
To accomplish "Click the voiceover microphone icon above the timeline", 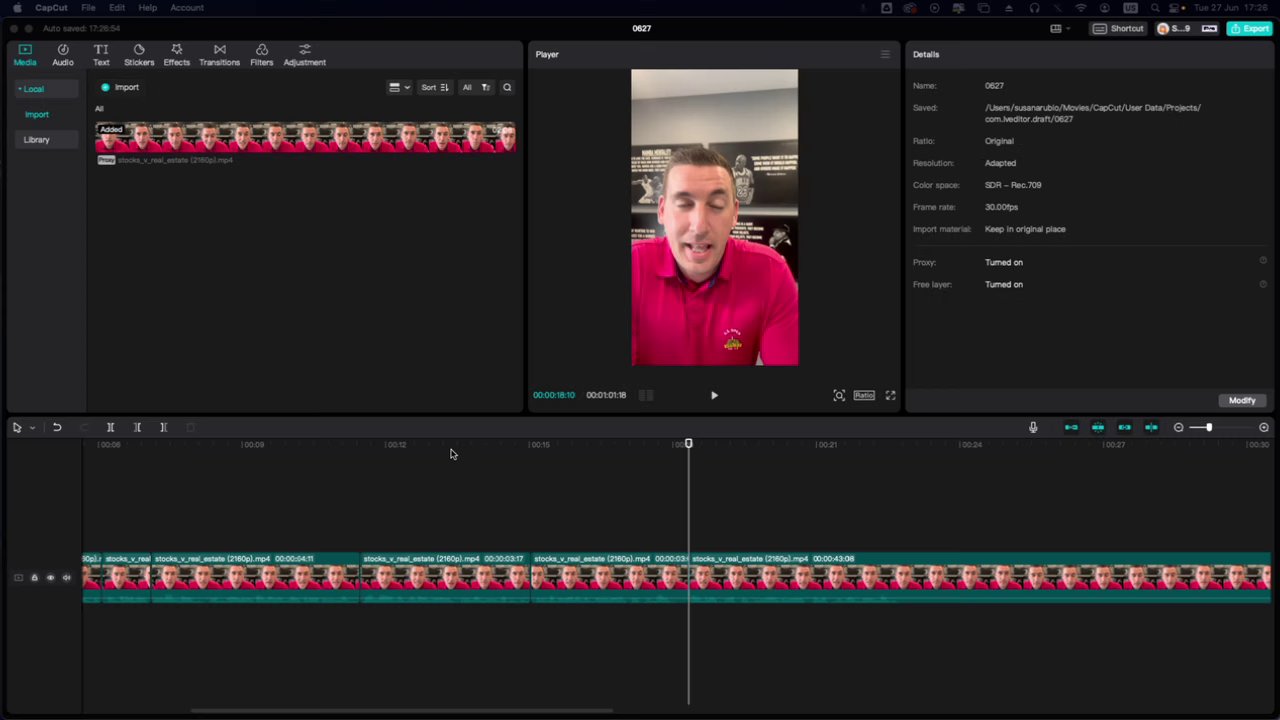I will [x=1033, y=427].
